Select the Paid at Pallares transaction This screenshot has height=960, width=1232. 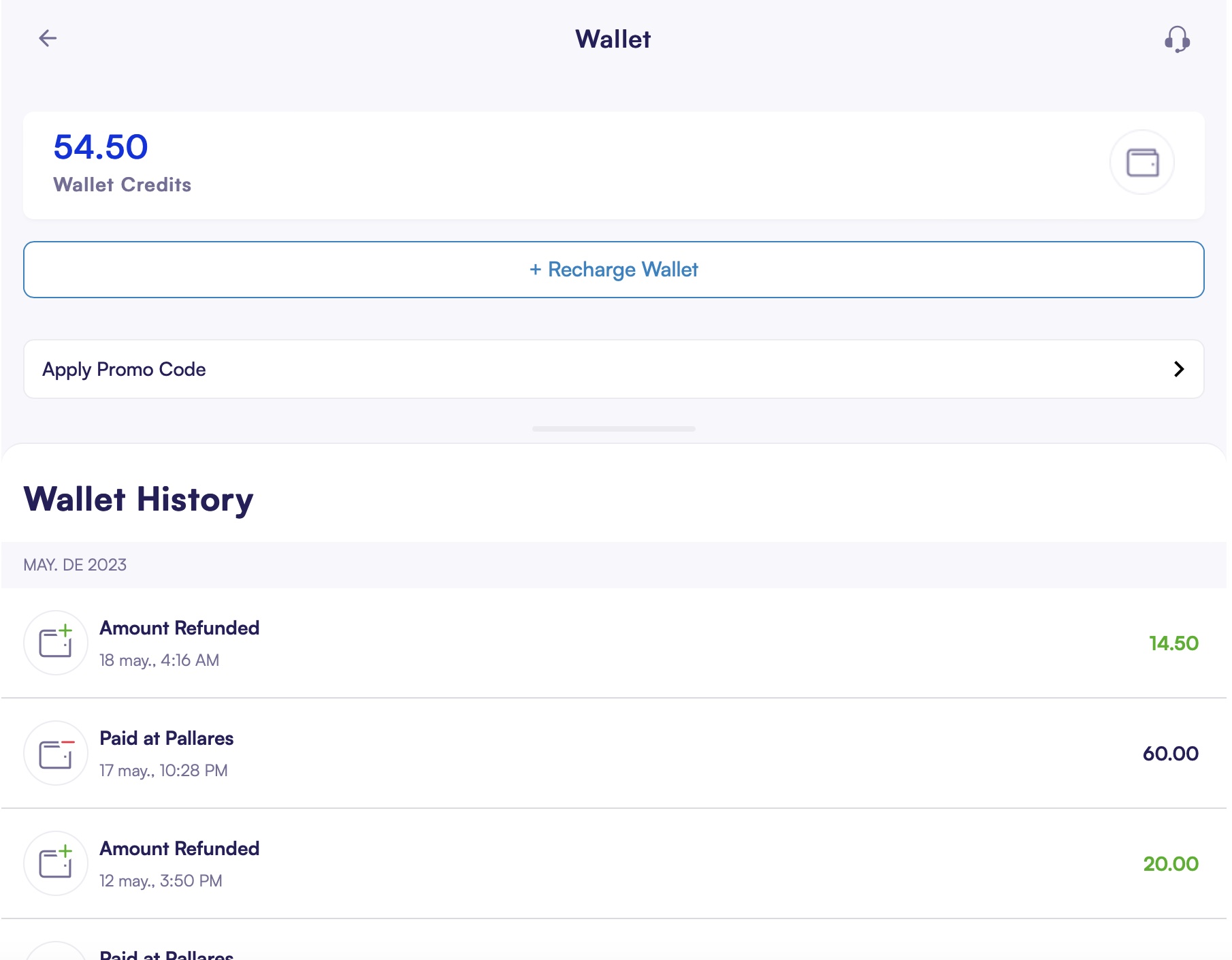click(x=167, y=738)
